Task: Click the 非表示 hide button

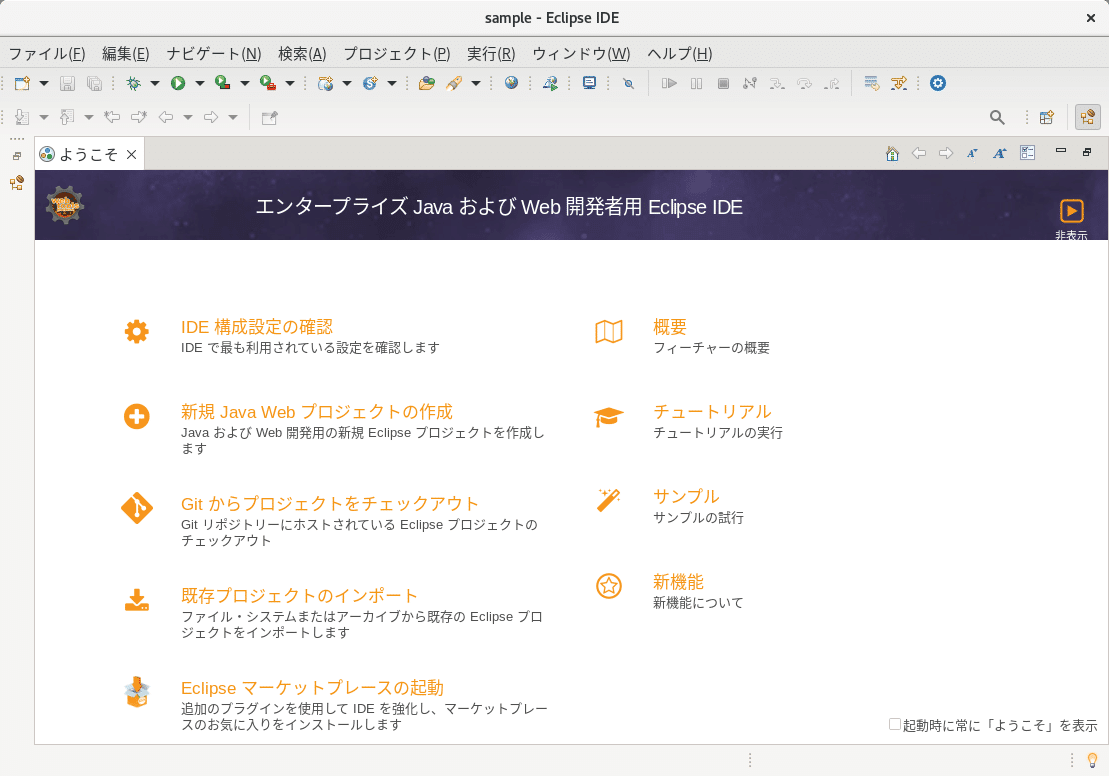Action: point(1072,219)
